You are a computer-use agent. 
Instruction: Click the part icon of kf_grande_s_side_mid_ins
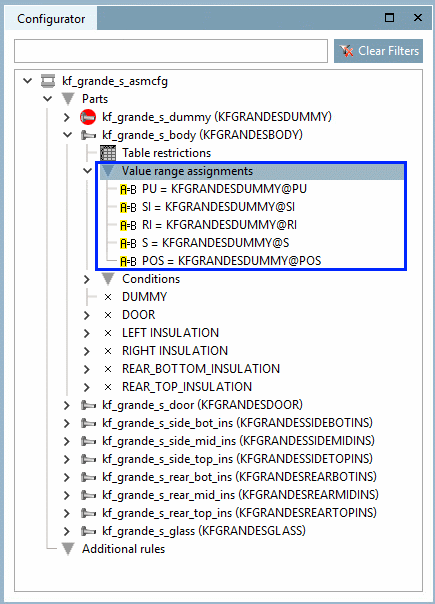[88, 441]
